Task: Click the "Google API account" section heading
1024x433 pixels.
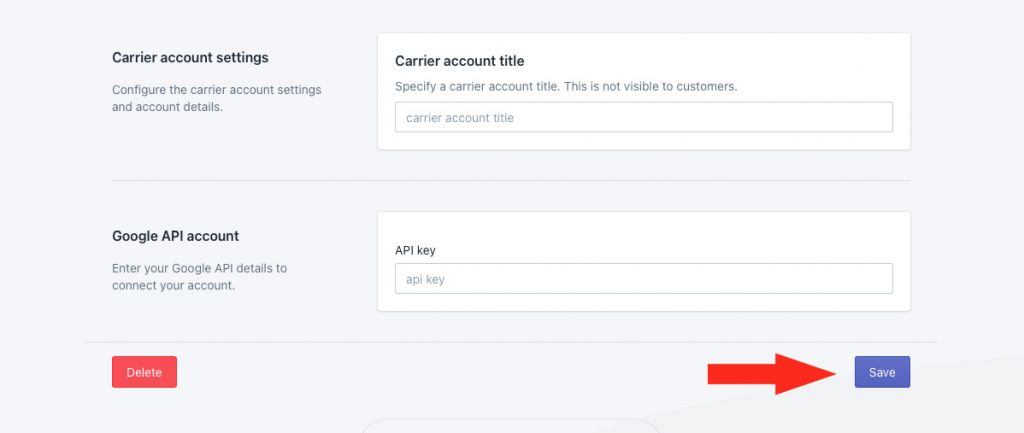Action: coord(176,236)
